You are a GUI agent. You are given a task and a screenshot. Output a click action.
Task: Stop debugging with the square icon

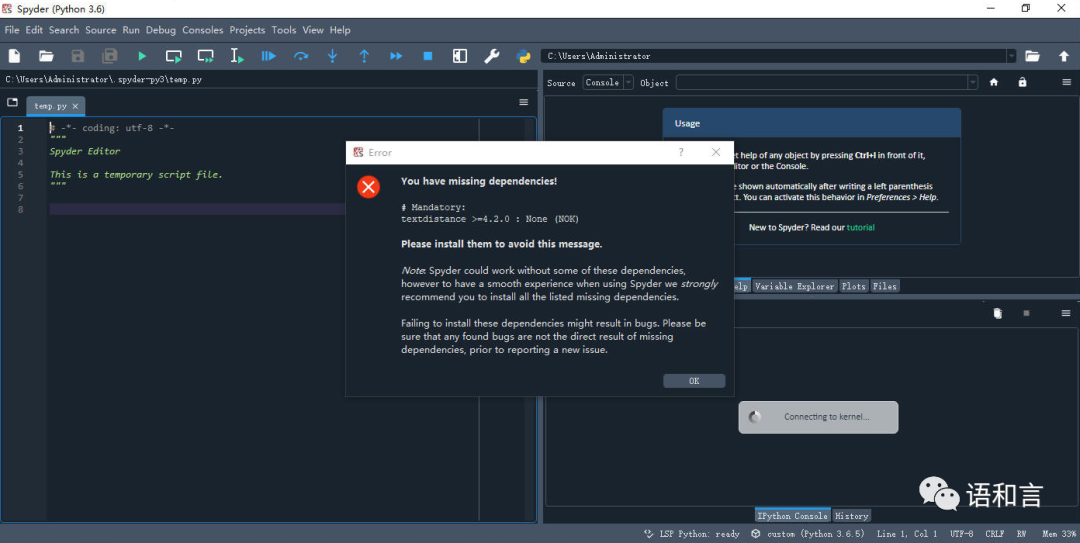click(428, 56)
